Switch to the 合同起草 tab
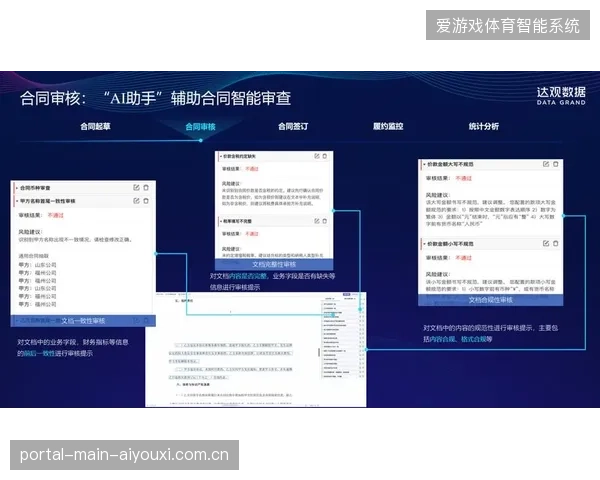Viewport: 600px width, 480px height. point(95,126)
